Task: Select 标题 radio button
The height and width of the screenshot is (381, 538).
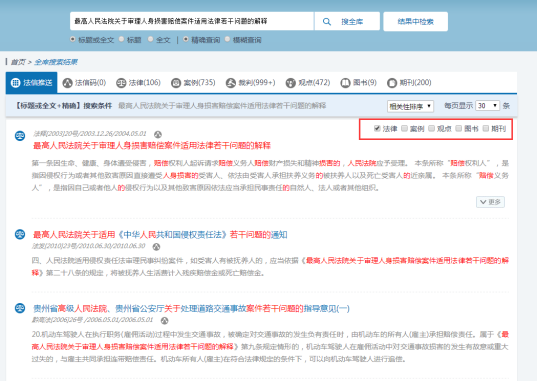Action: coord(121,39)
